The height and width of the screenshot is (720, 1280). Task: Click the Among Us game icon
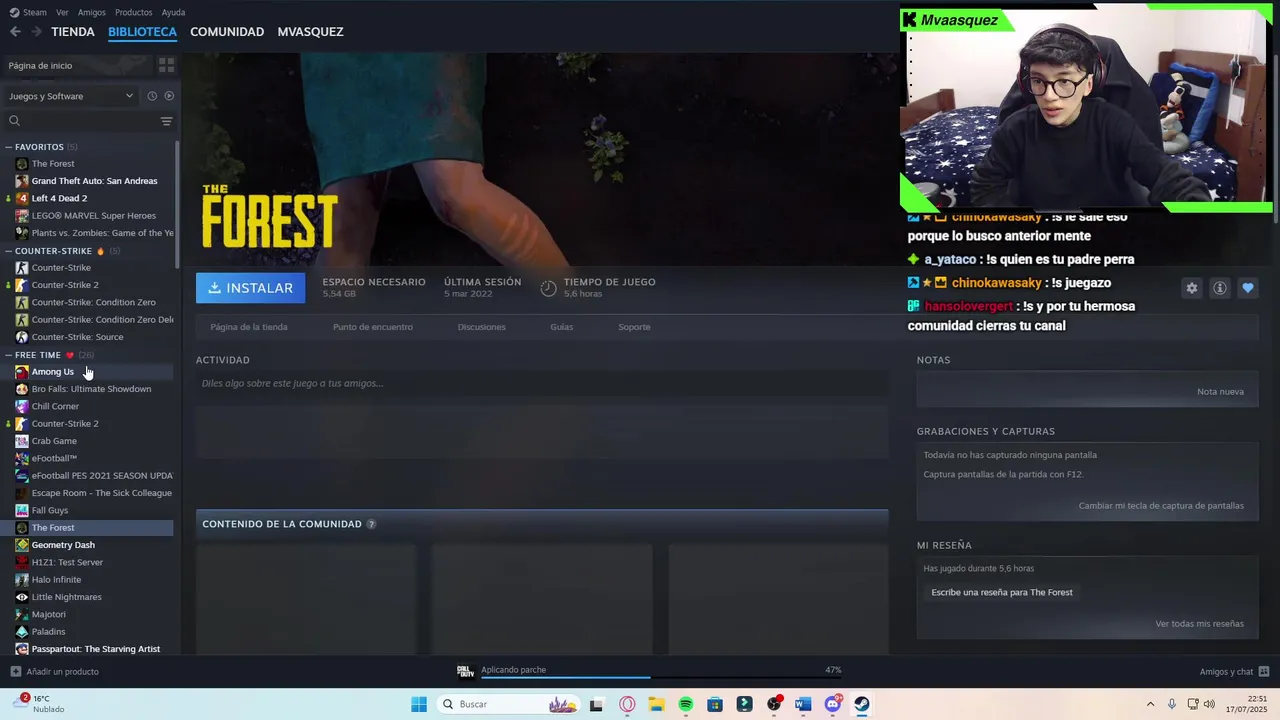(x=22, y=372)
